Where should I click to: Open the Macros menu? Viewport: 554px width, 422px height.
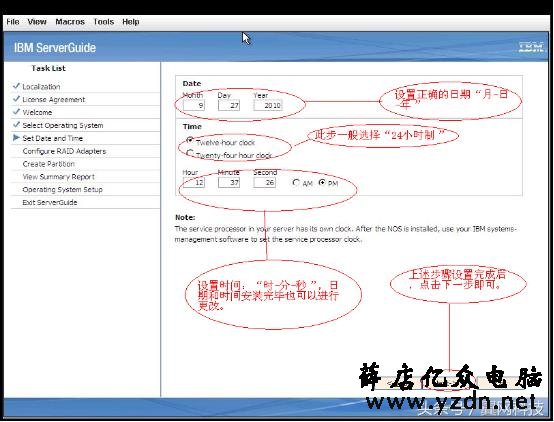(70, 22)
